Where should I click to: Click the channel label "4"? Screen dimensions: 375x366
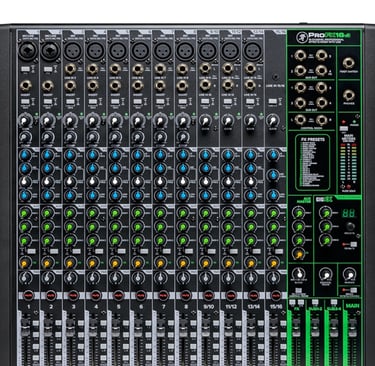(96, 307)
